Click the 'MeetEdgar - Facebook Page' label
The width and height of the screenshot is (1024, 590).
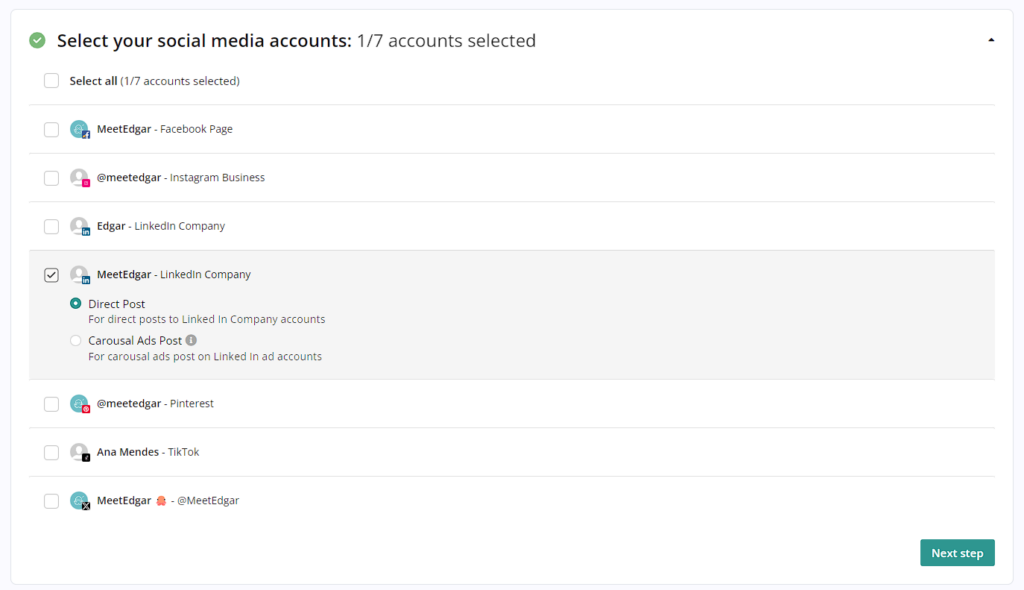pyautogui.click(x=165, y=129)
